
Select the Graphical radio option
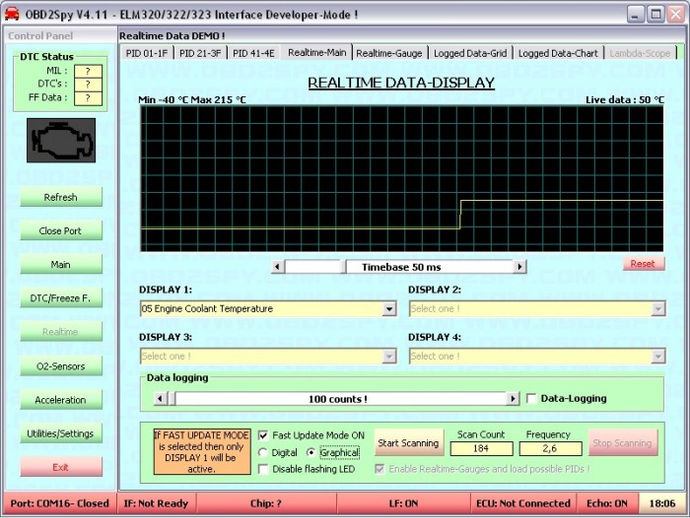(311, 452)
